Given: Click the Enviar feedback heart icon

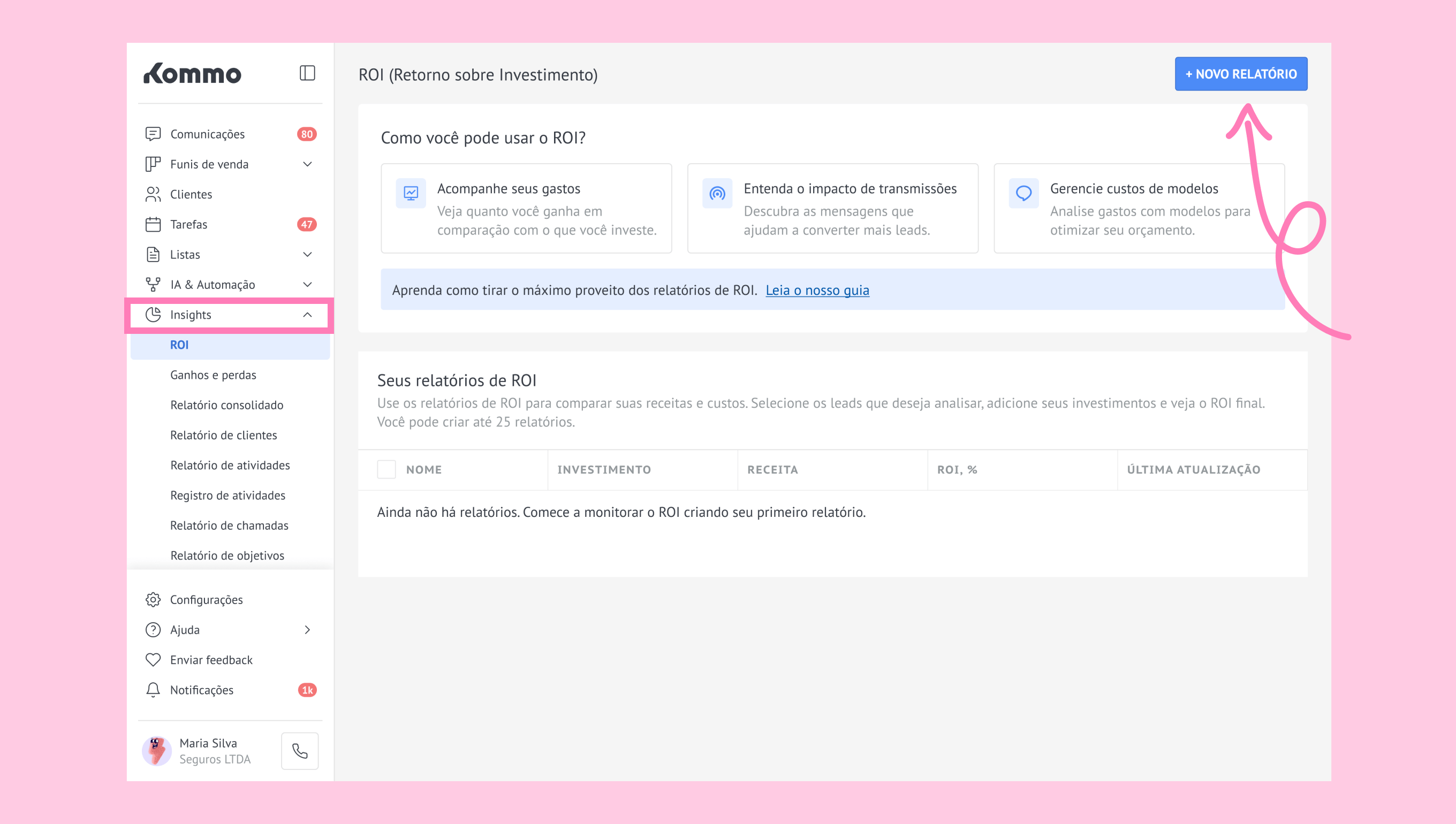Looking at the screenshot, I should (153, 659).
